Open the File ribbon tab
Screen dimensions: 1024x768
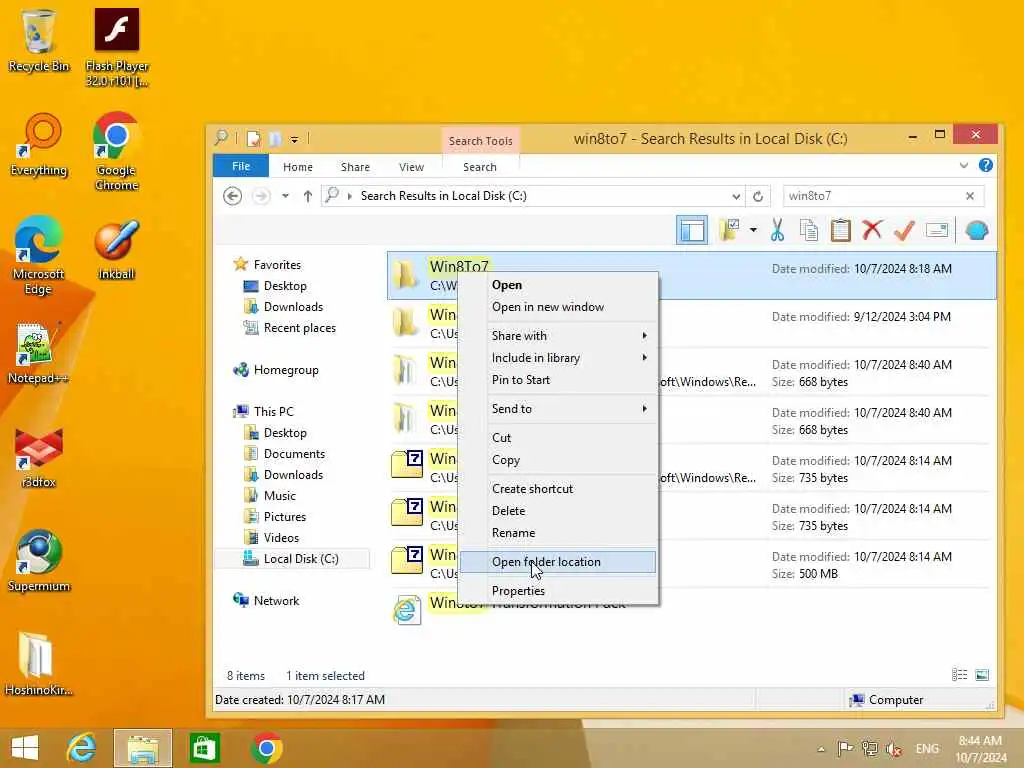241,167
